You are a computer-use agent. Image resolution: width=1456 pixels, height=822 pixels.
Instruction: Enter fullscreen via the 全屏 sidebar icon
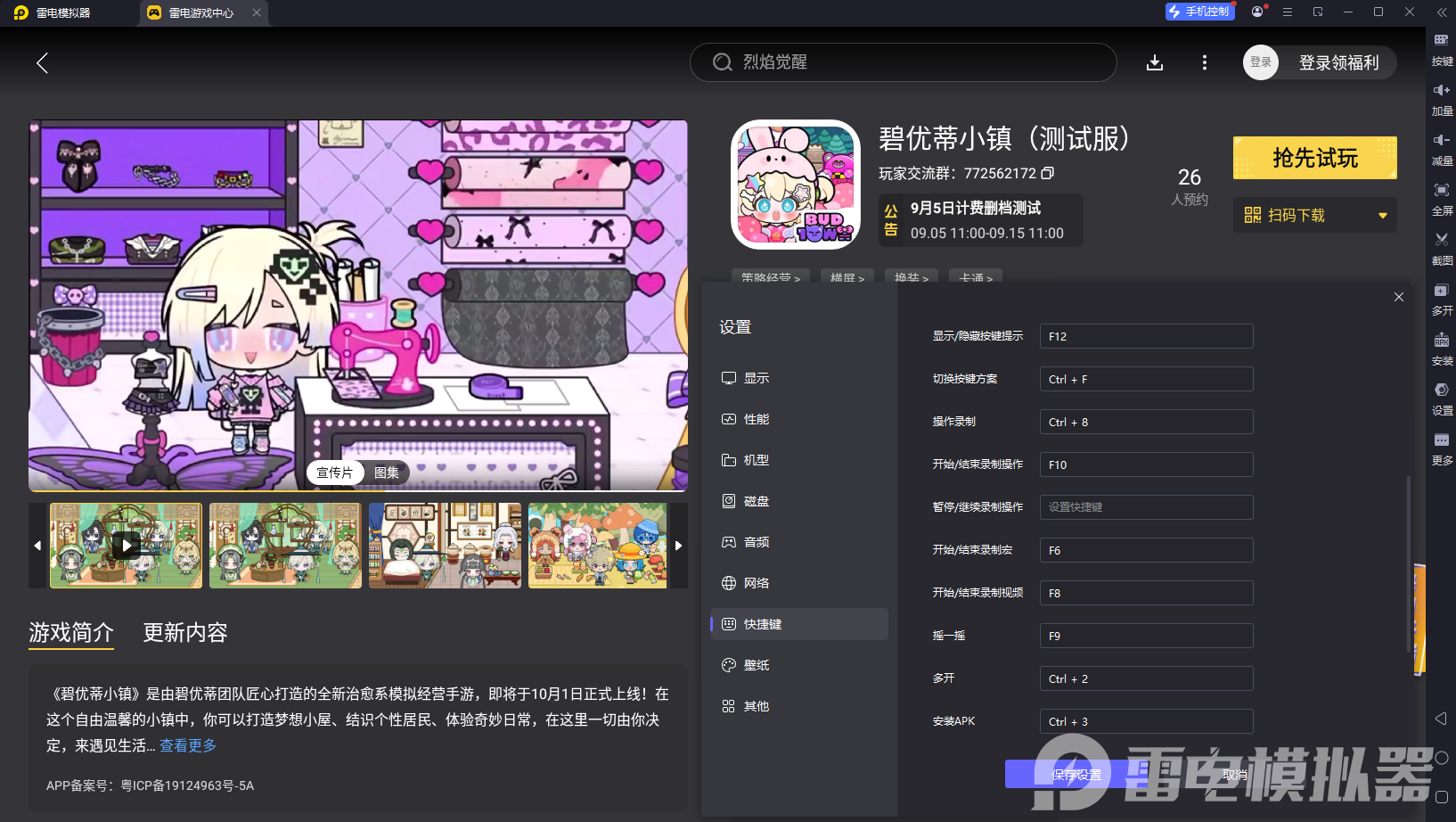point(1442,198)
